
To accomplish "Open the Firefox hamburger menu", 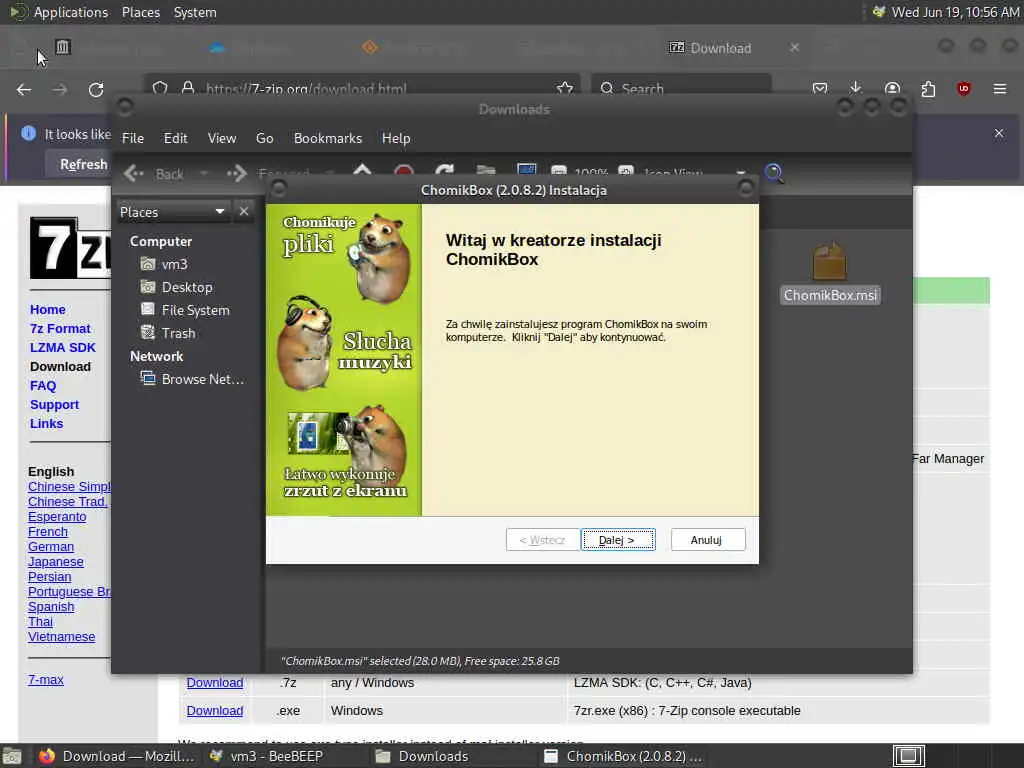I will [x=999, y=88].
